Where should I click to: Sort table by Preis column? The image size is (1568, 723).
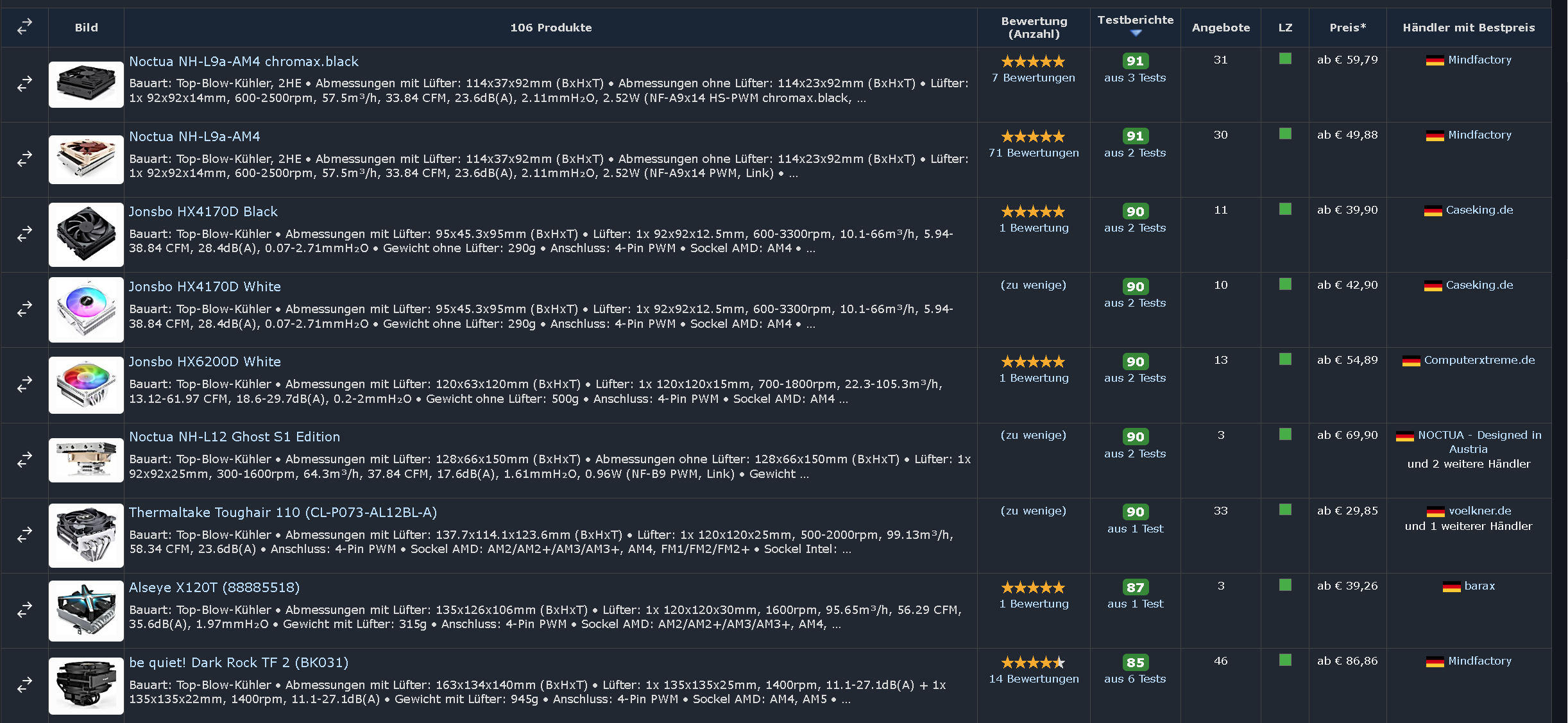[x=1347, y=28]
